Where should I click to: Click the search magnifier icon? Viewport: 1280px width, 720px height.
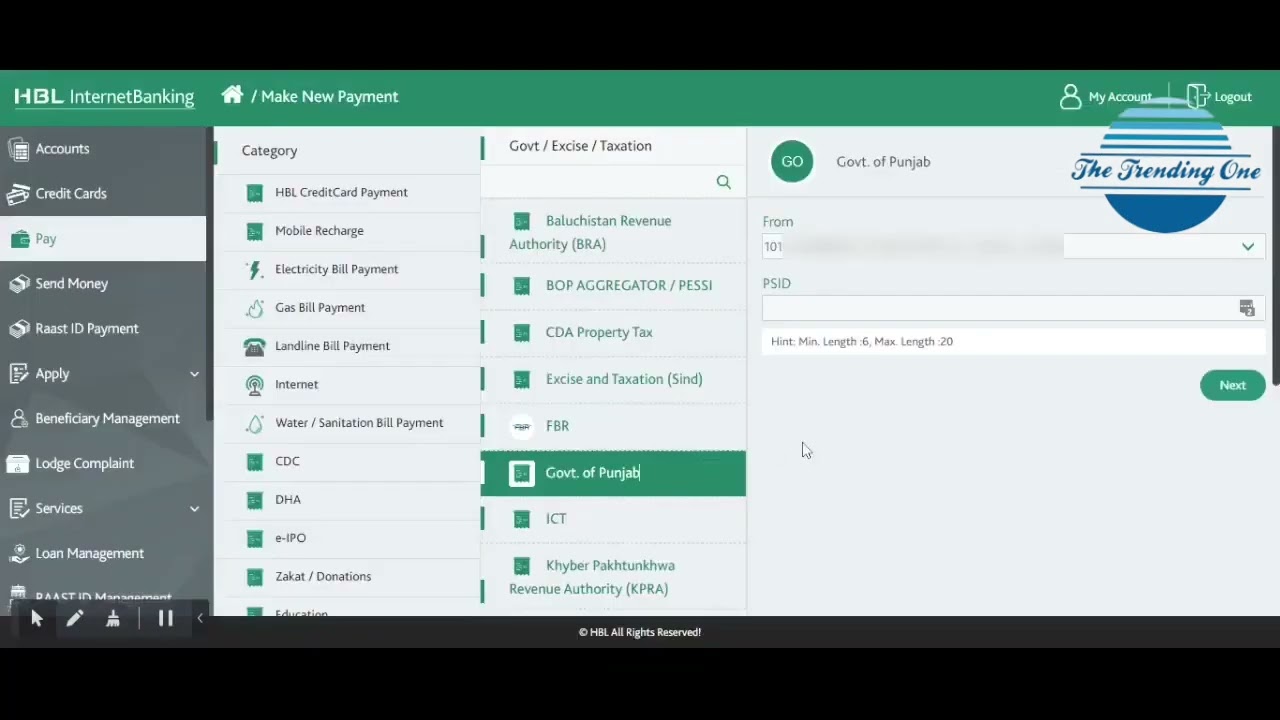point(723,182)
